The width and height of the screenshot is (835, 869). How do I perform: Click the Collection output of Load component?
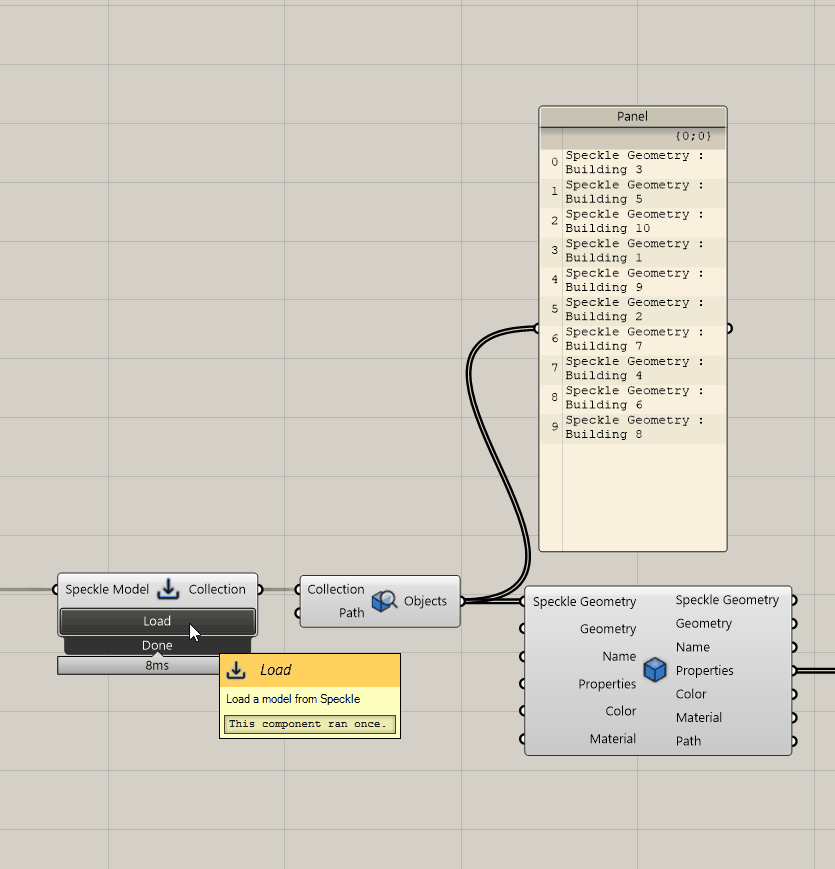point(217,589)
